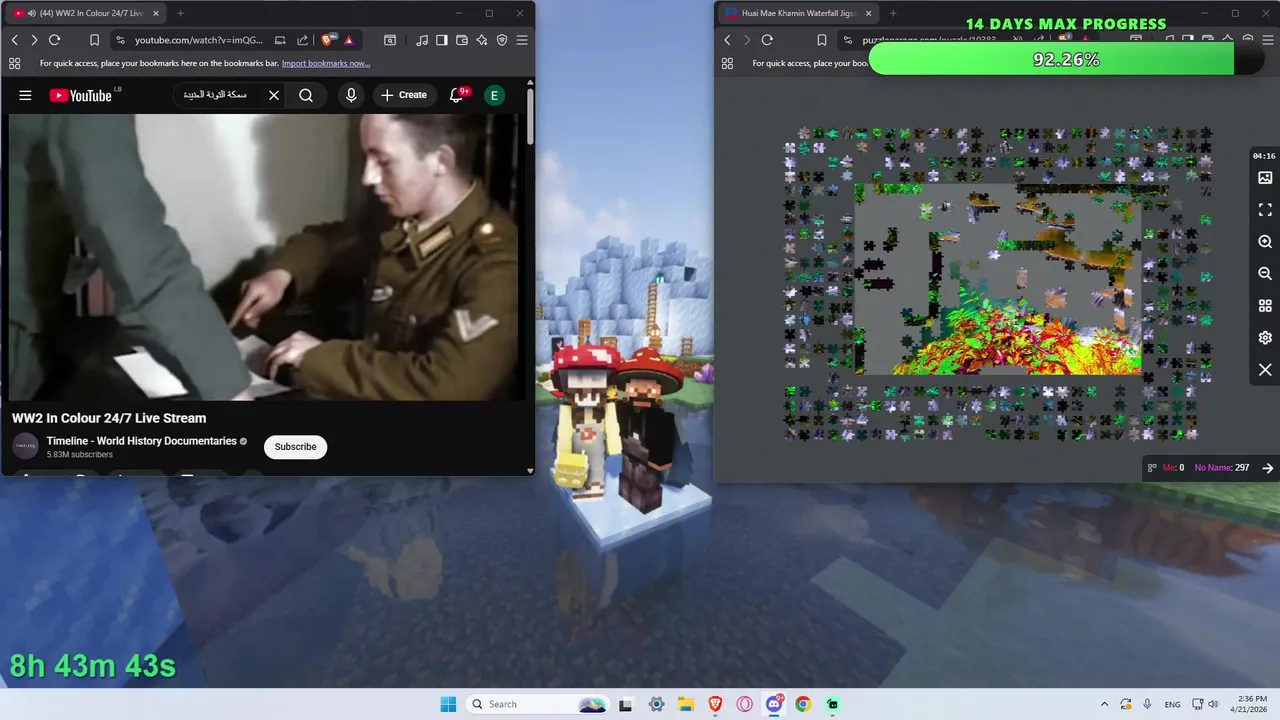The height and width of the screenshot is (720, 1280).
Task: Close the puzzle with the X icon
Action: (1265, 370)
